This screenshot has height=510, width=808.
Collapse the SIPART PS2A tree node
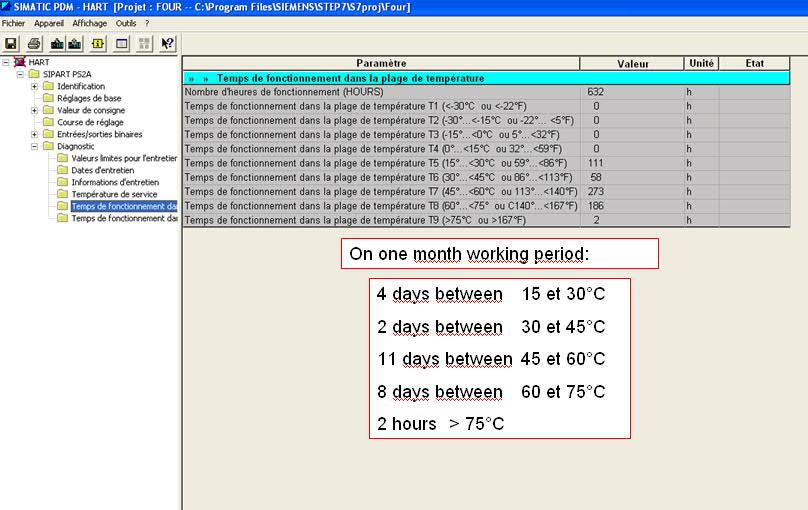(x=20, y=74)
